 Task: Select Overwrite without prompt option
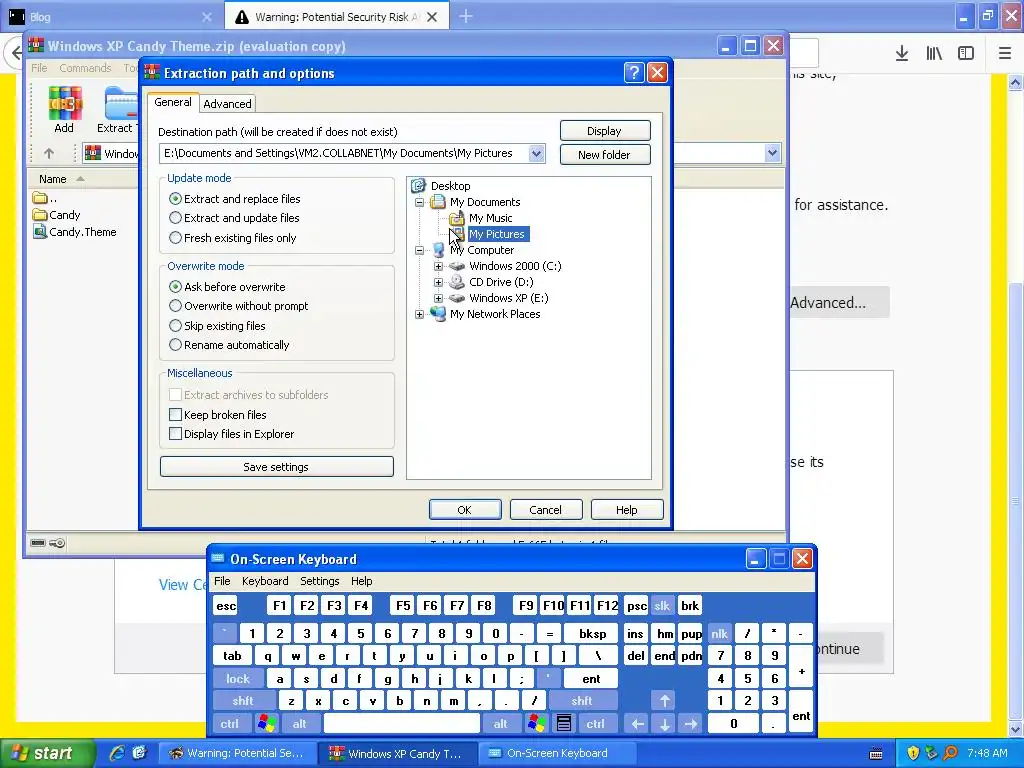(x=175, y=306)
